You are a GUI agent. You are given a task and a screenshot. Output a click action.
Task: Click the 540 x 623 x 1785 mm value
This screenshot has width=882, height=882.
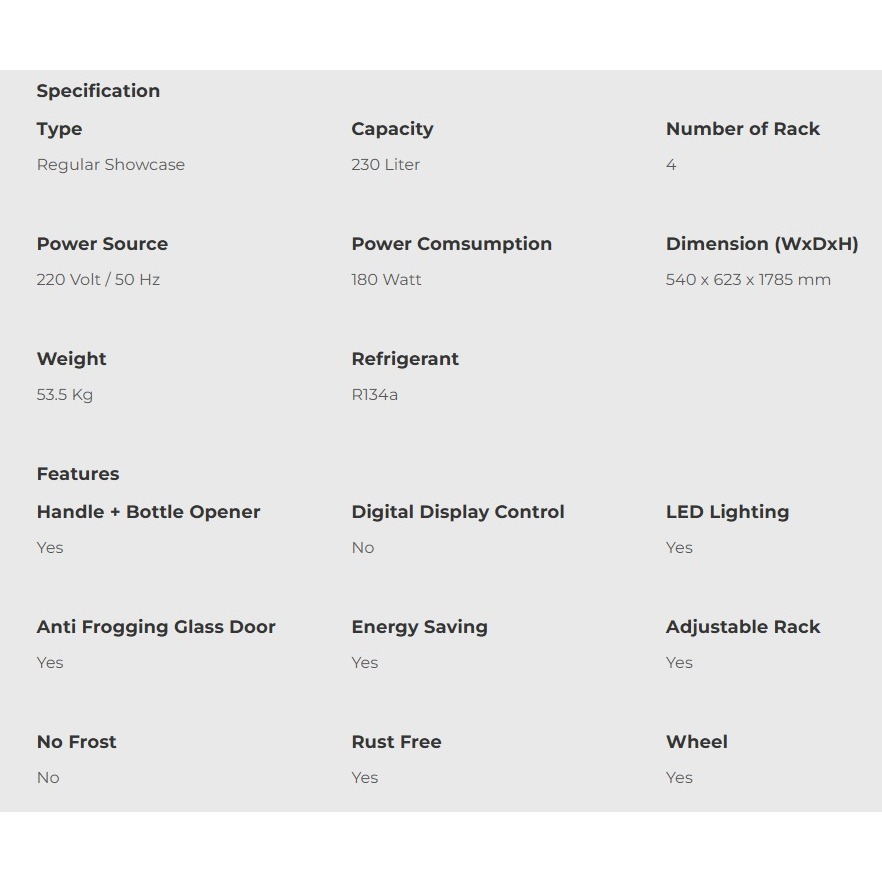(748, 280)
